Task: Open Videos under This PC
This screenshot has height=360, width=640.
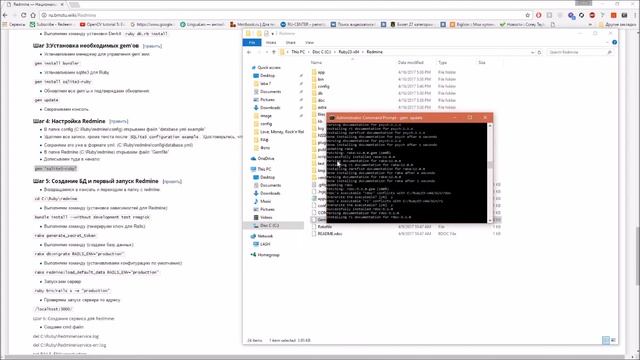Action: point(266,218)
